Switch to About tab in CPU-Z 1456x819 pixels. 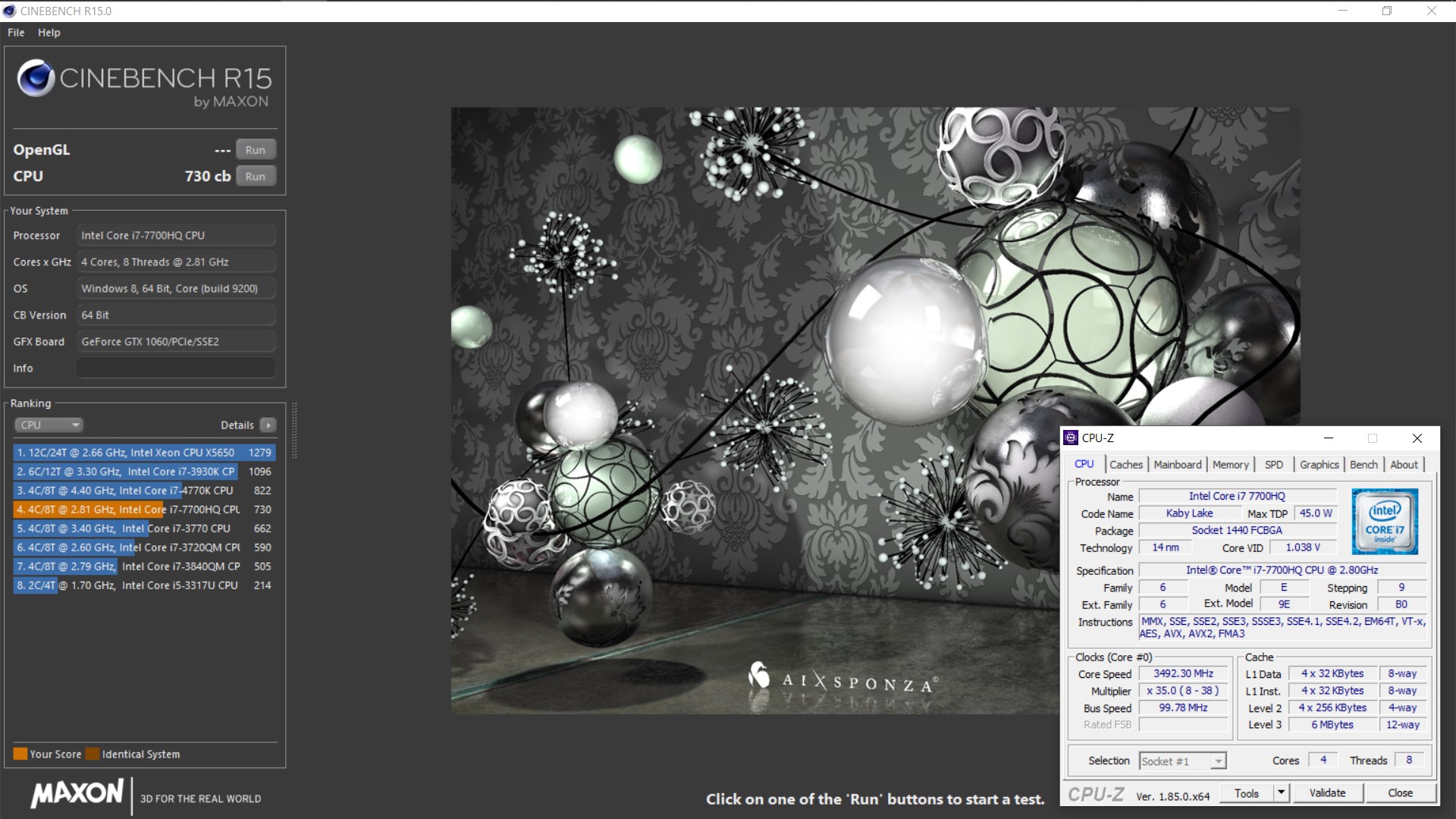point(1404,465)
